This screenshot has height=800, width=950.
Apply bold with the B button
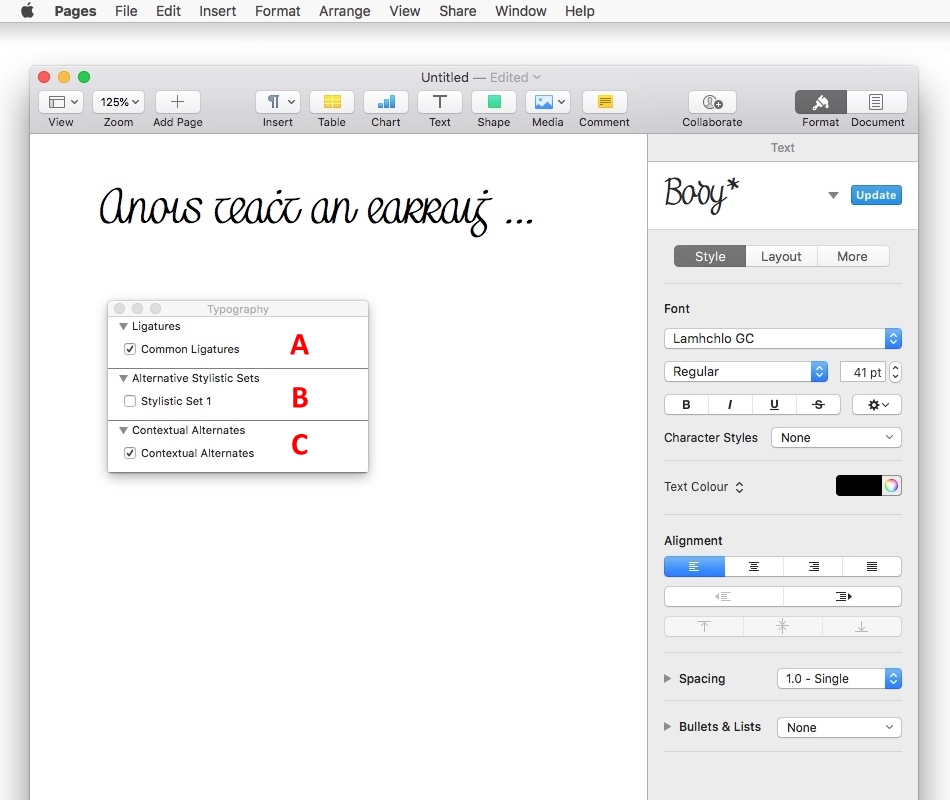coord(686,405)
